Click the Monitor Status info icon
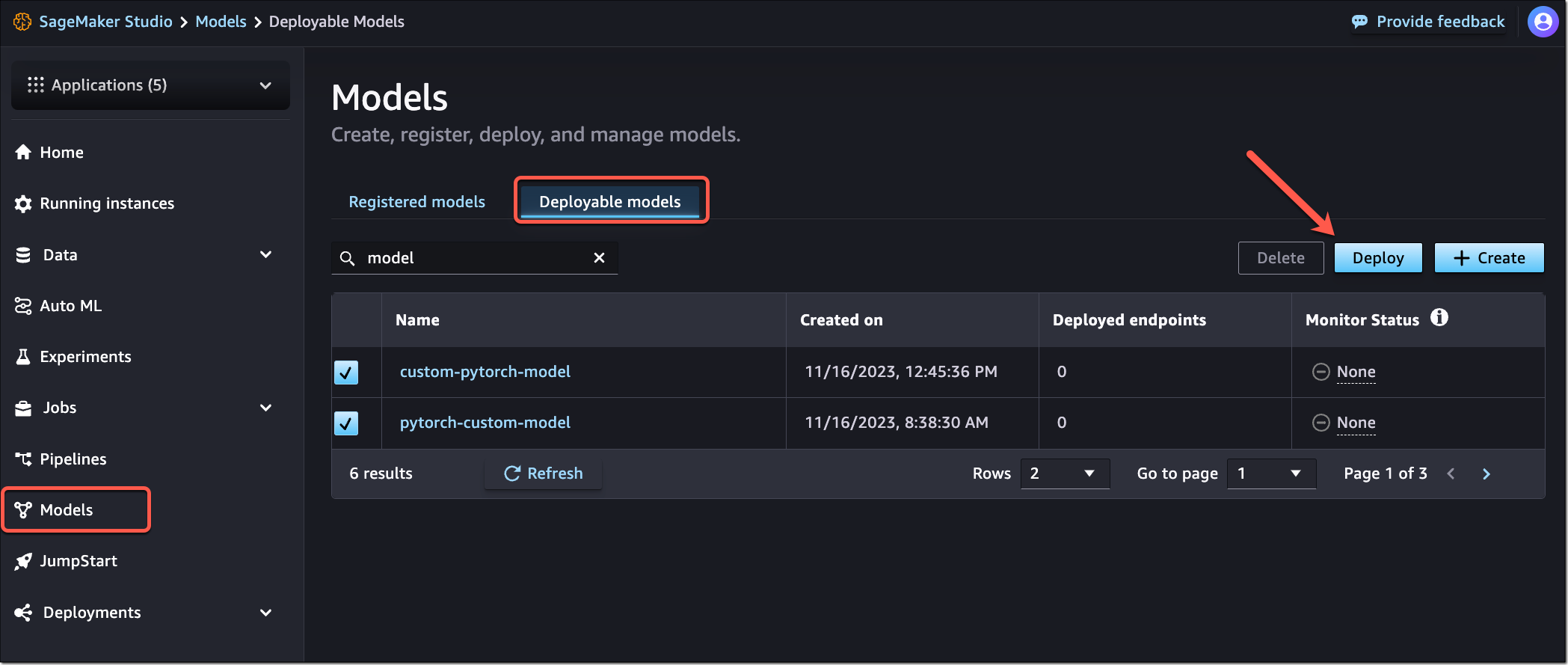 [x=1439, y=318]
